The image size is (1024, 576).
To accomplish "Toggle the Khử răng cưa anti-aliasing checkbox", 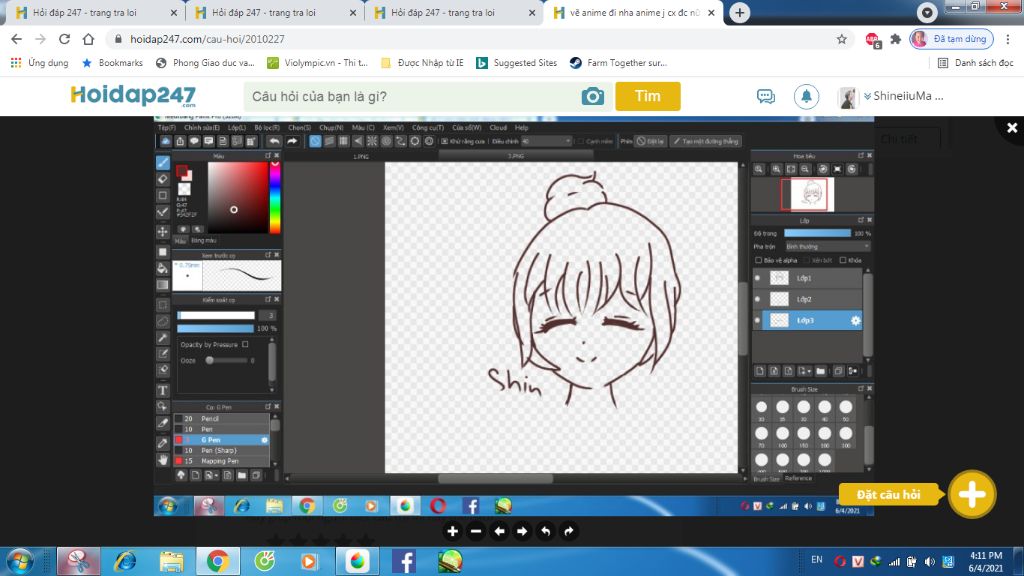I will pyautogui.click(x=445, y=141).
